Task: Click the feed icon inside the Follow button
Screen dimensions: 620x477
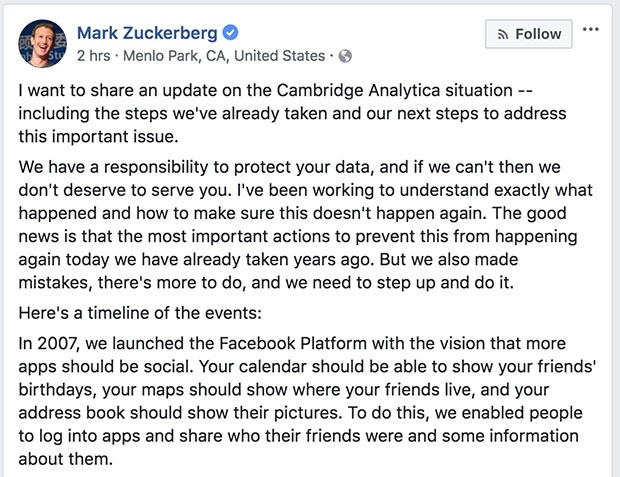Action: point(503,35)
